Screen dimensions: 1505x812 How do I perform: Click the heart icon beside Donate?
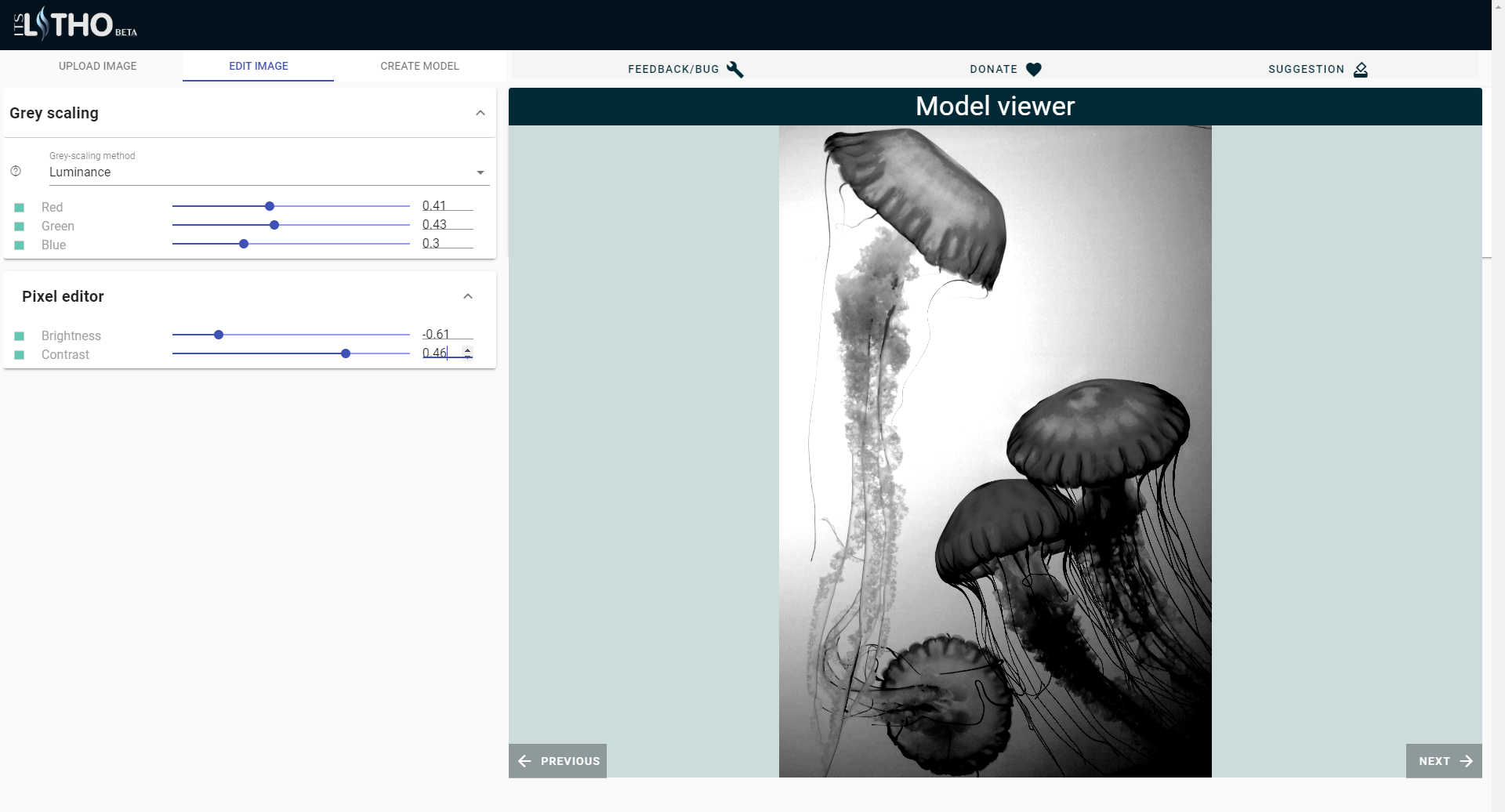coord(1033,69)
